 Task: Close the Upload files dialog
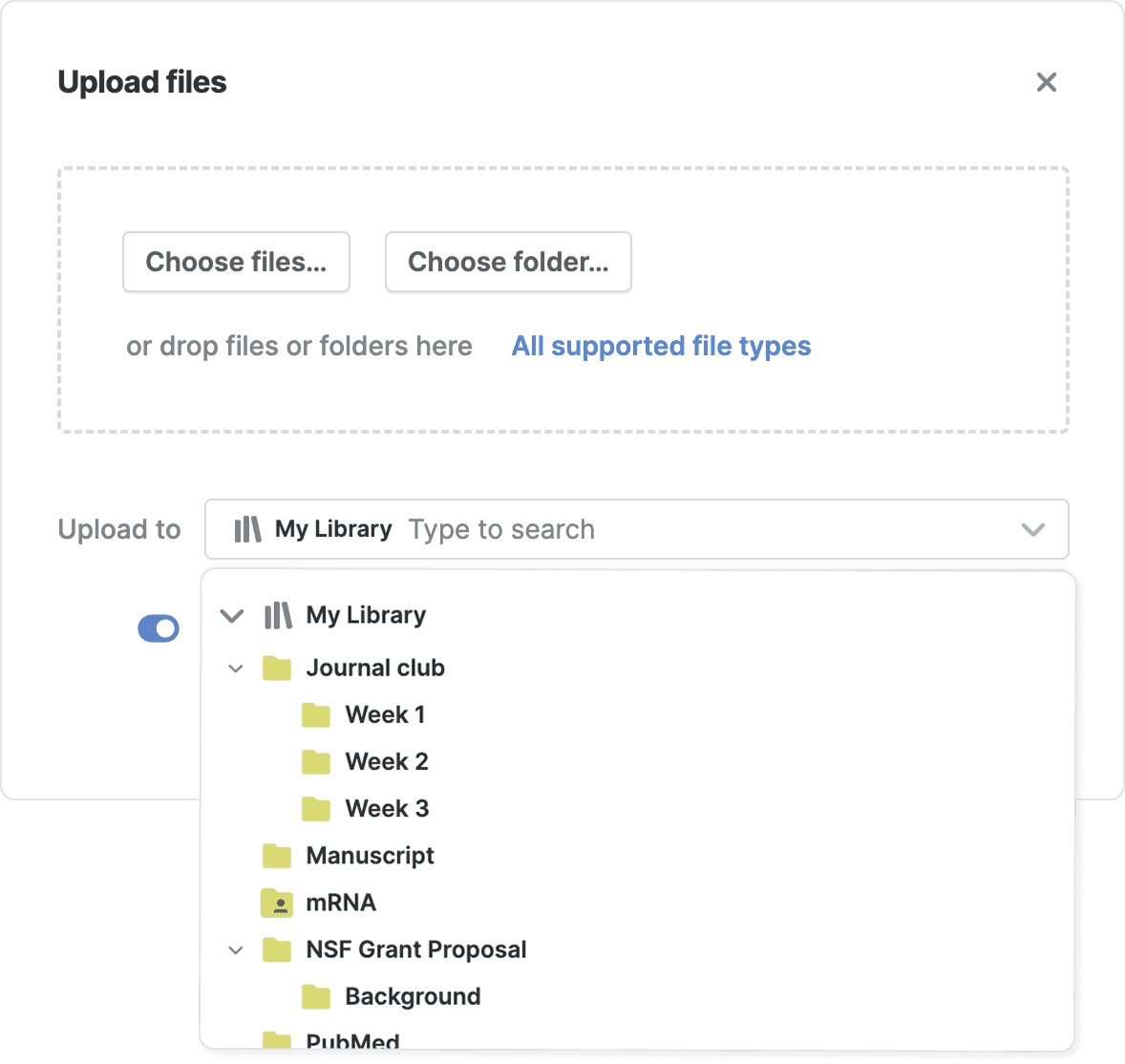(1047, 82)
